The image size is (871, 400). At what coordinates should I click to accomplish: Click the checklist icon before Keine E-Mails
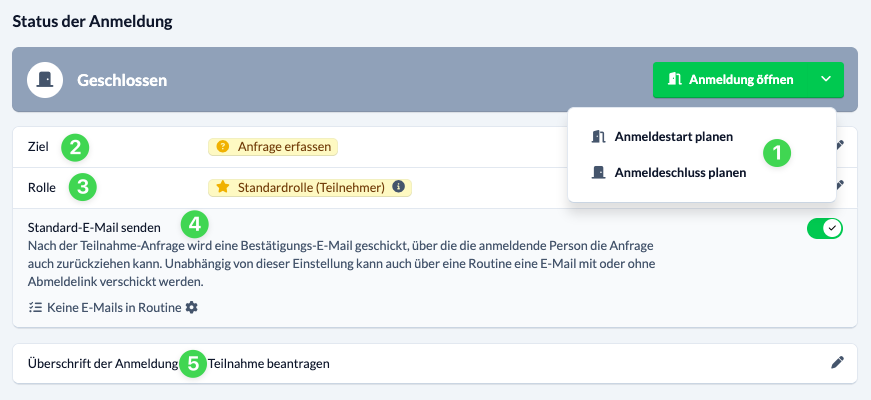[37, 307]
